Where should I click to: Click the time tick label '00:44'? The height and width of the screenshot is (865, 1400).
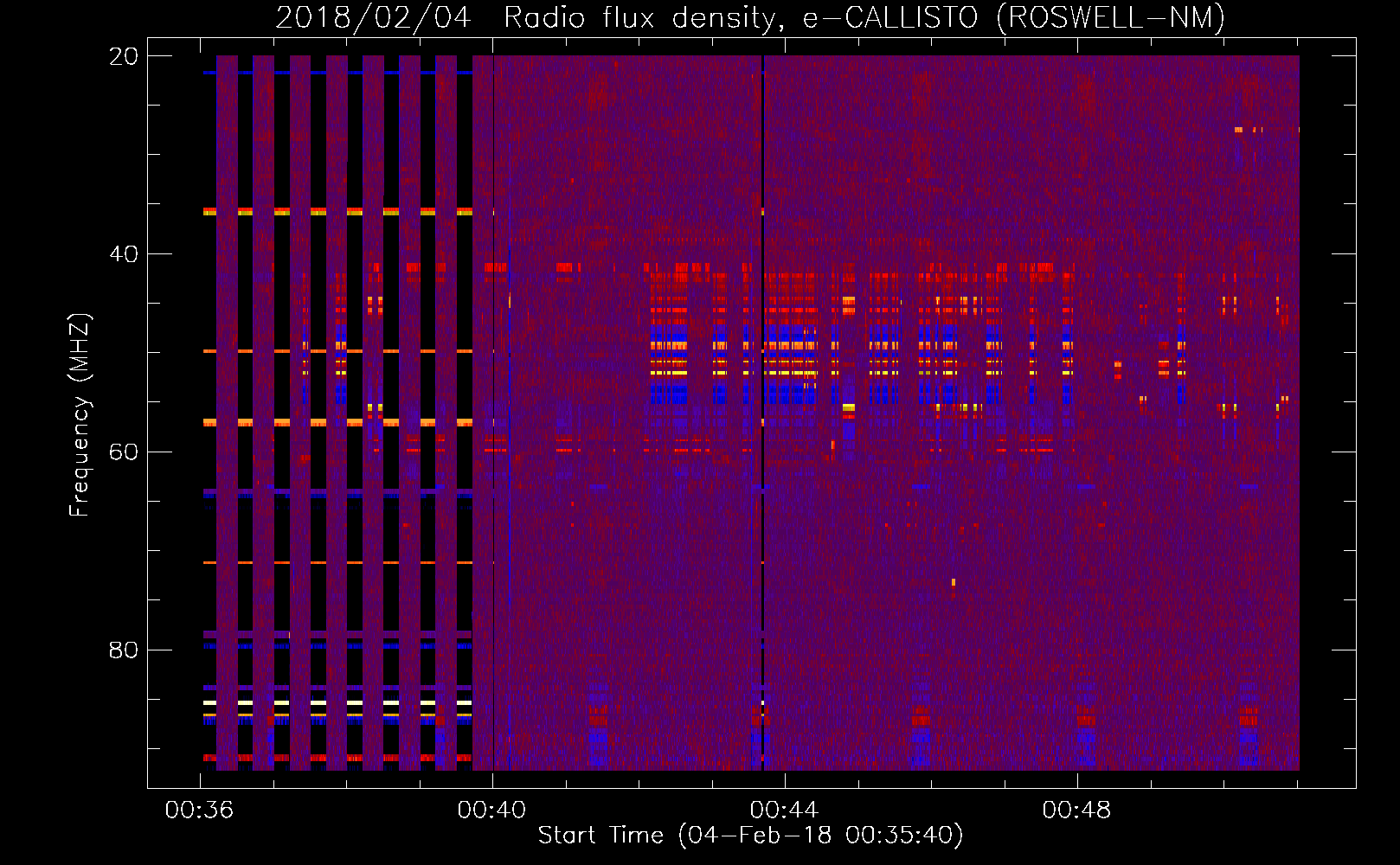[x=784, y=811]
